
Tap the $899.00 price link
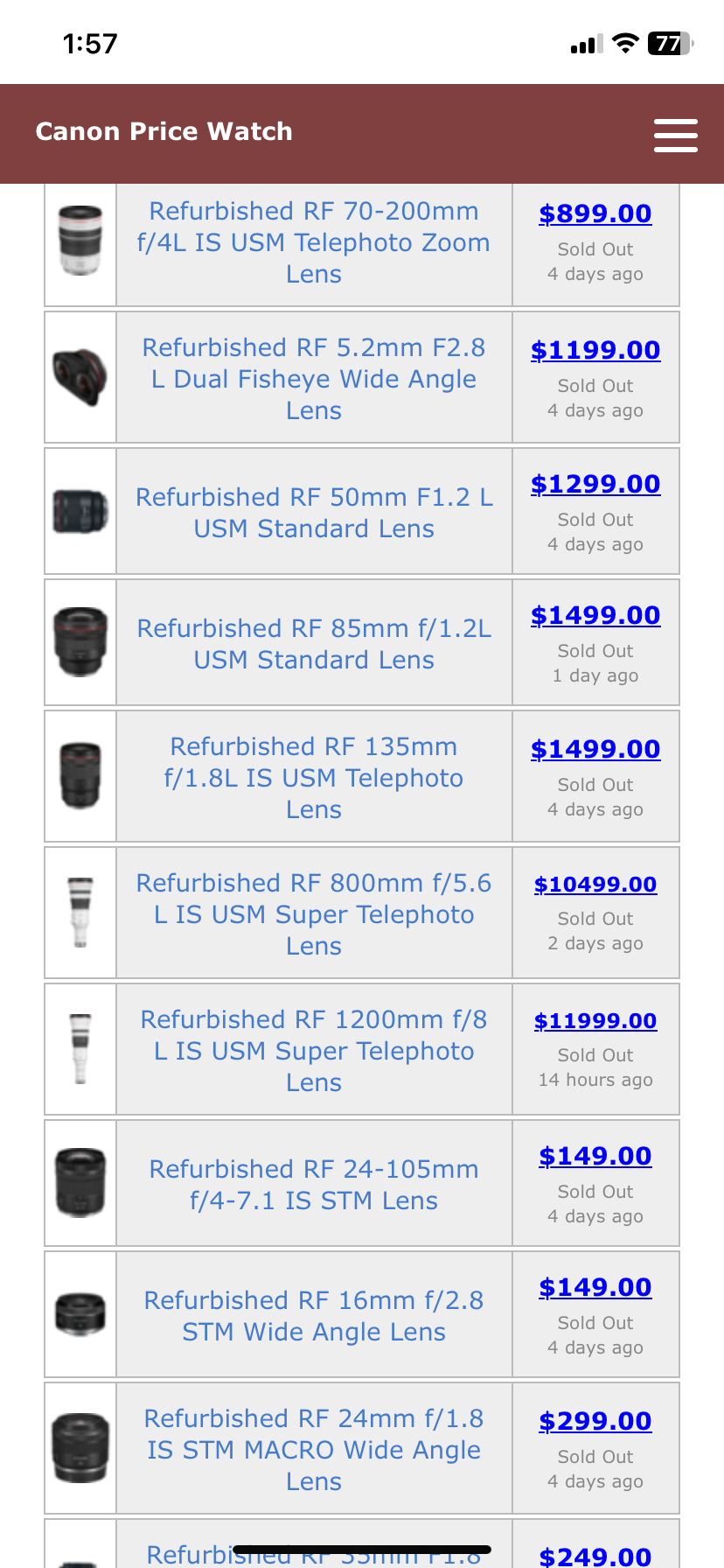(x=595, y=213)
